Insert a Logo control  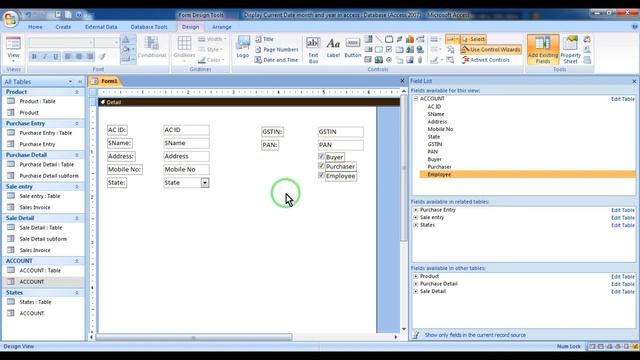[x=242, y=47]
